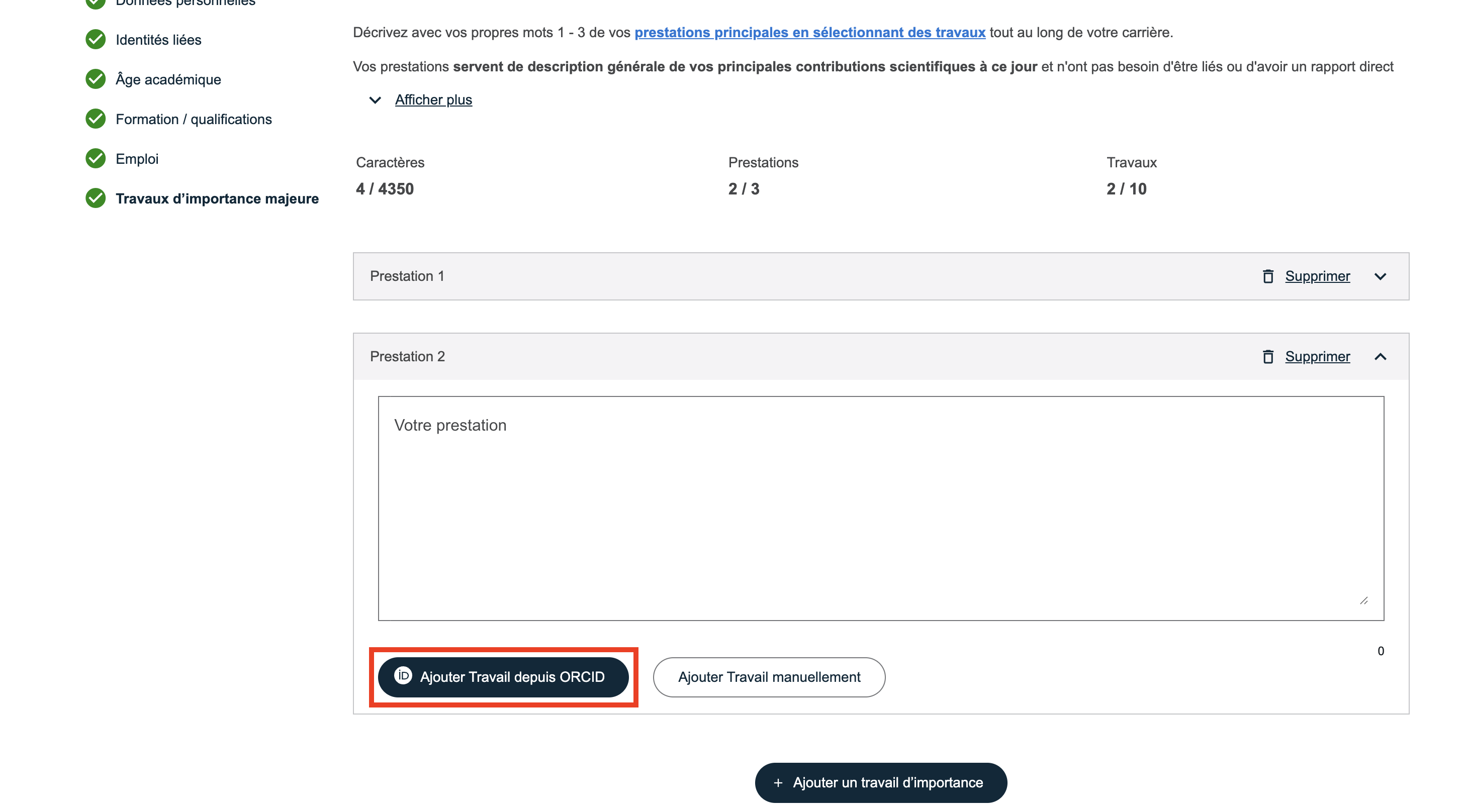Viewport: 1464px width, 812px height.
Task: Click Supprimer link for Prestation 2
Action: (x=1317, y=357)
